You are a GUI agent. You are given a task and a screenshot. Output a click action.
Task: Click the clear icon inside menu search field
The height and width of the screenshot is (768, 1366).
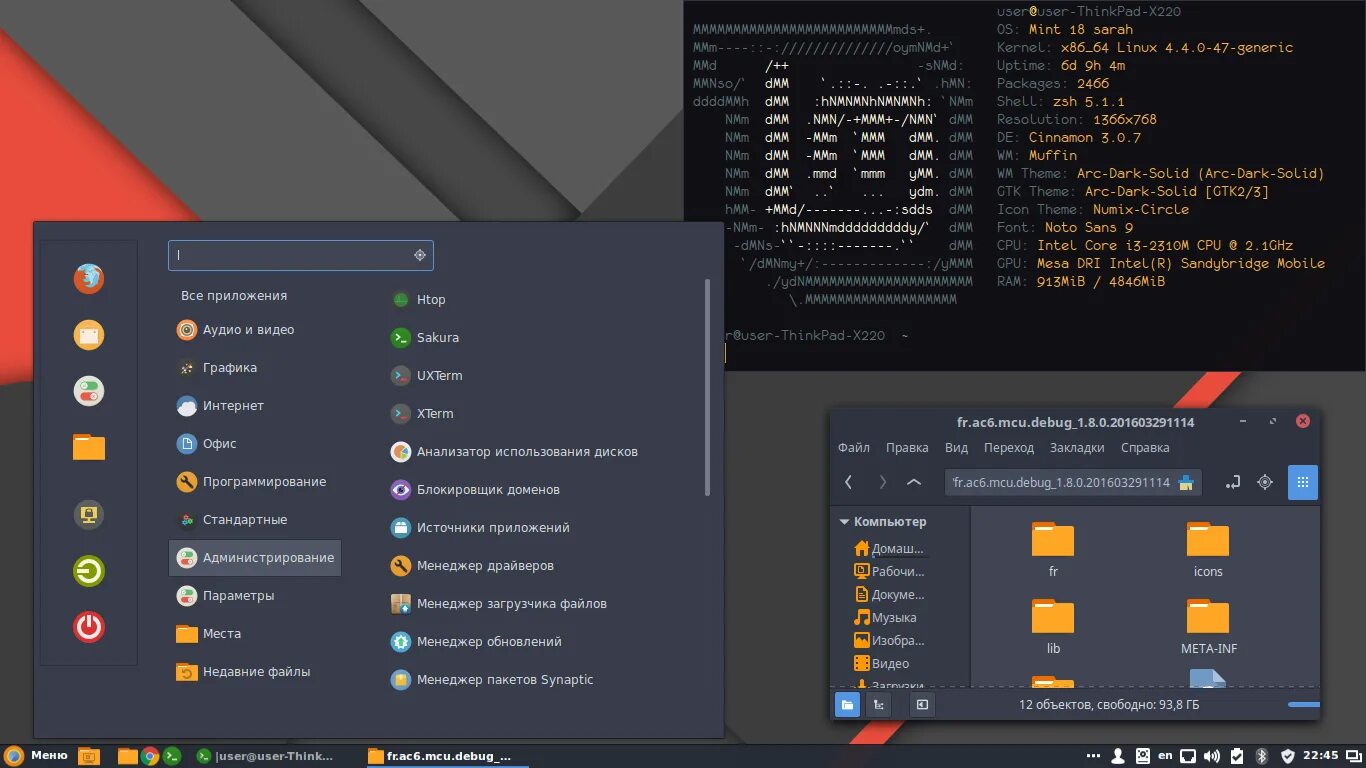(420, 255)
